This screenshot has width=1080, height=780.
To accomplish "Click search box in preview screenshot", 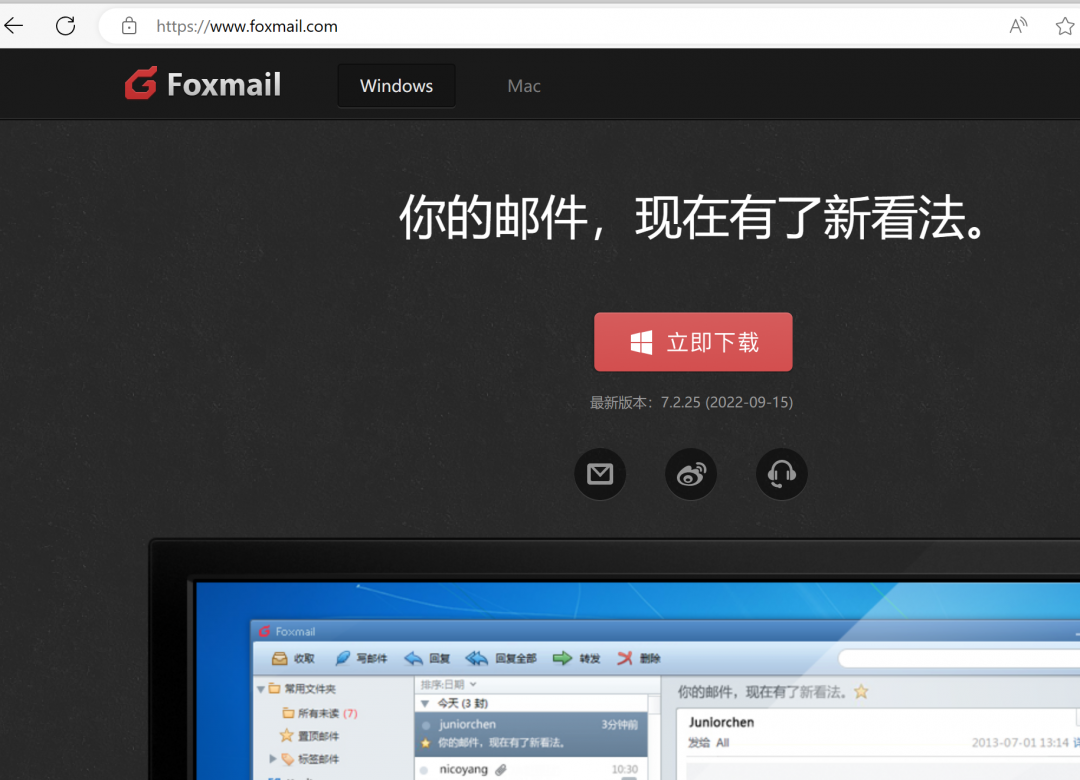I will [x=959, y=659].
